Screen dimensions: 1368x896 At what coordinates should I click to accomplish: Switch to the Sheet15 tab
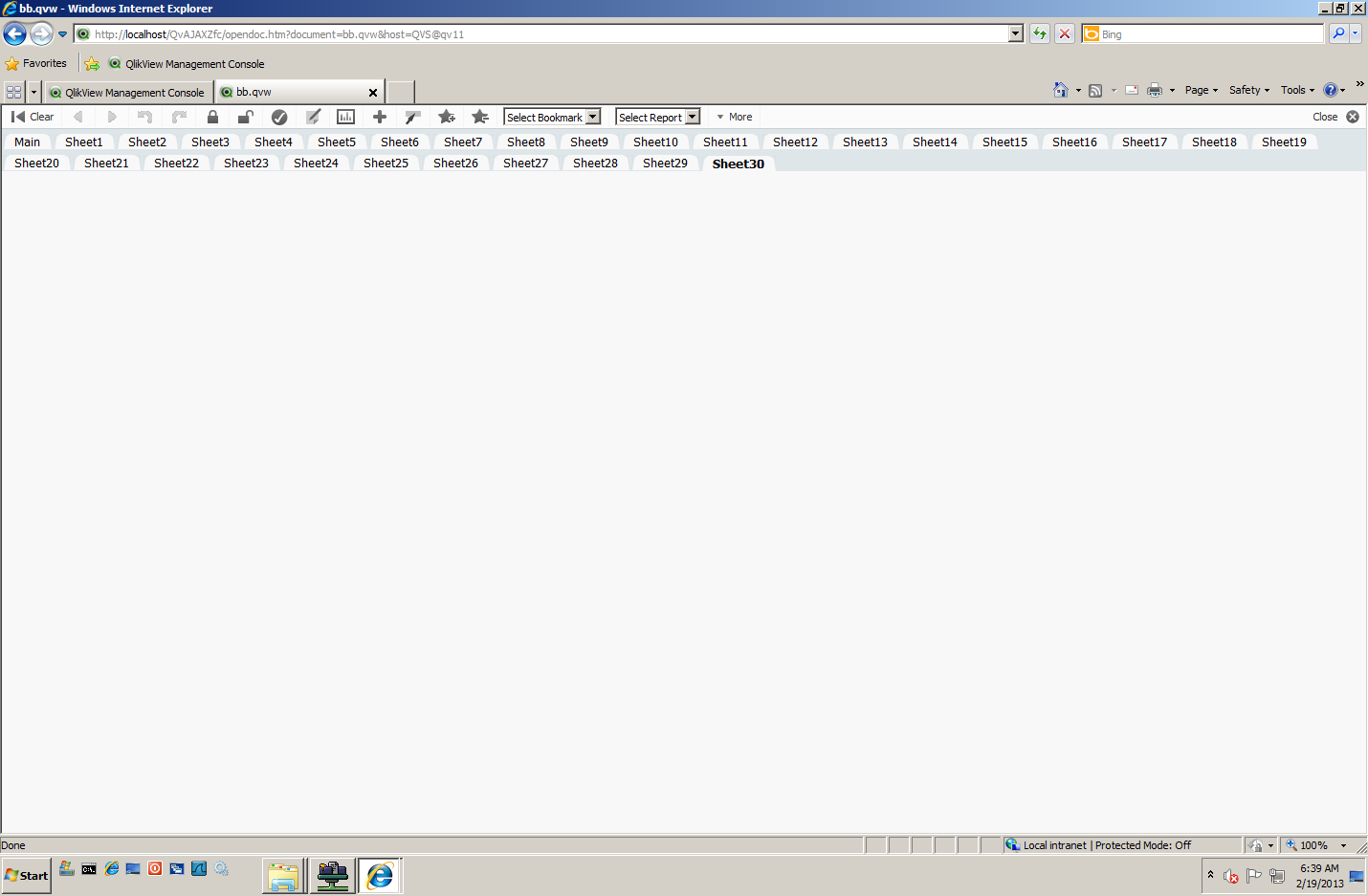click(x=1004, y=141)
